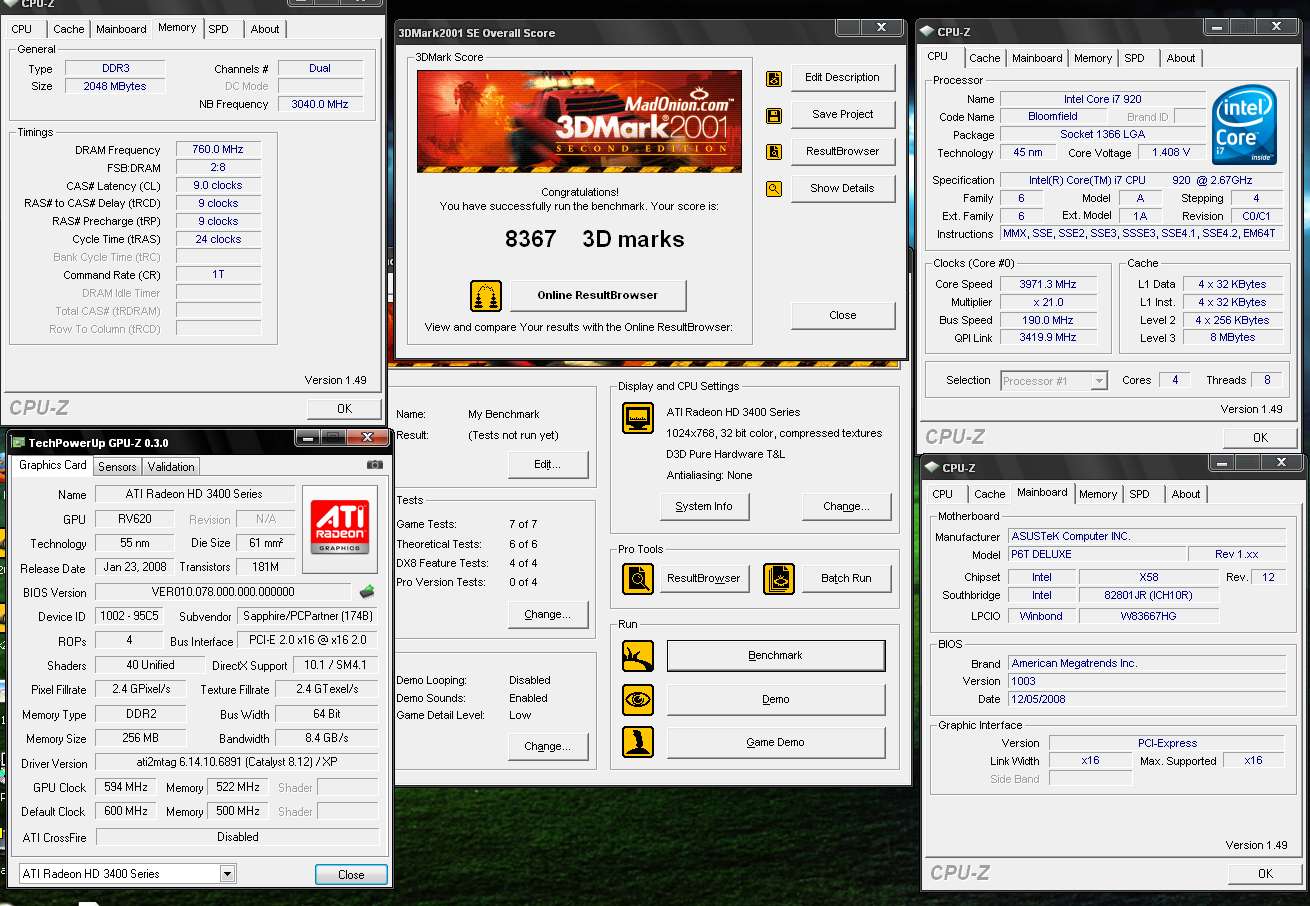Click OK in the CPU-Z window showing the Mainboard tab
Image resolution: width=1310 pixels, height=906 pixels.
click(x=1265, y=874)
